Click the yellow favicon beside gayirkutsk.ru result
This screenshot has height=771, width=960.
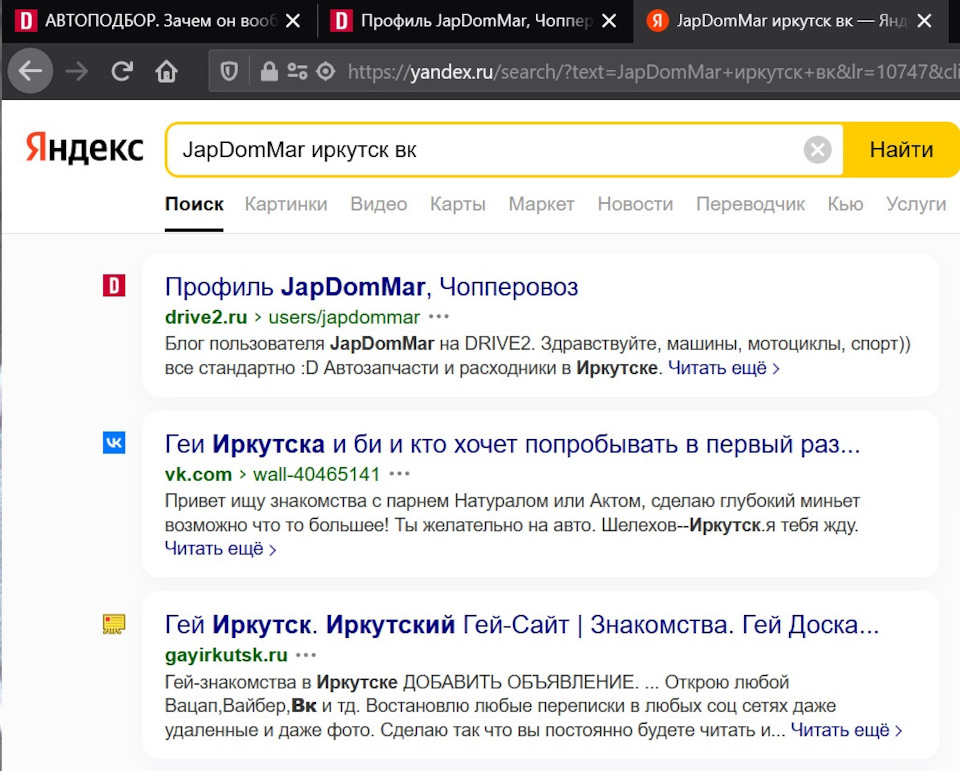tap(114, 623)
